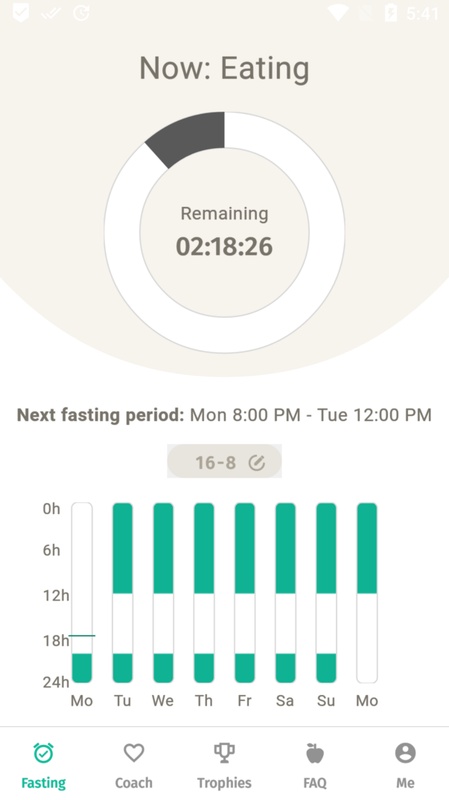This screenshot has width=449, height=800.
Task: Tap the Remaining 02:18:26 timer
Action: coord(224,233)
